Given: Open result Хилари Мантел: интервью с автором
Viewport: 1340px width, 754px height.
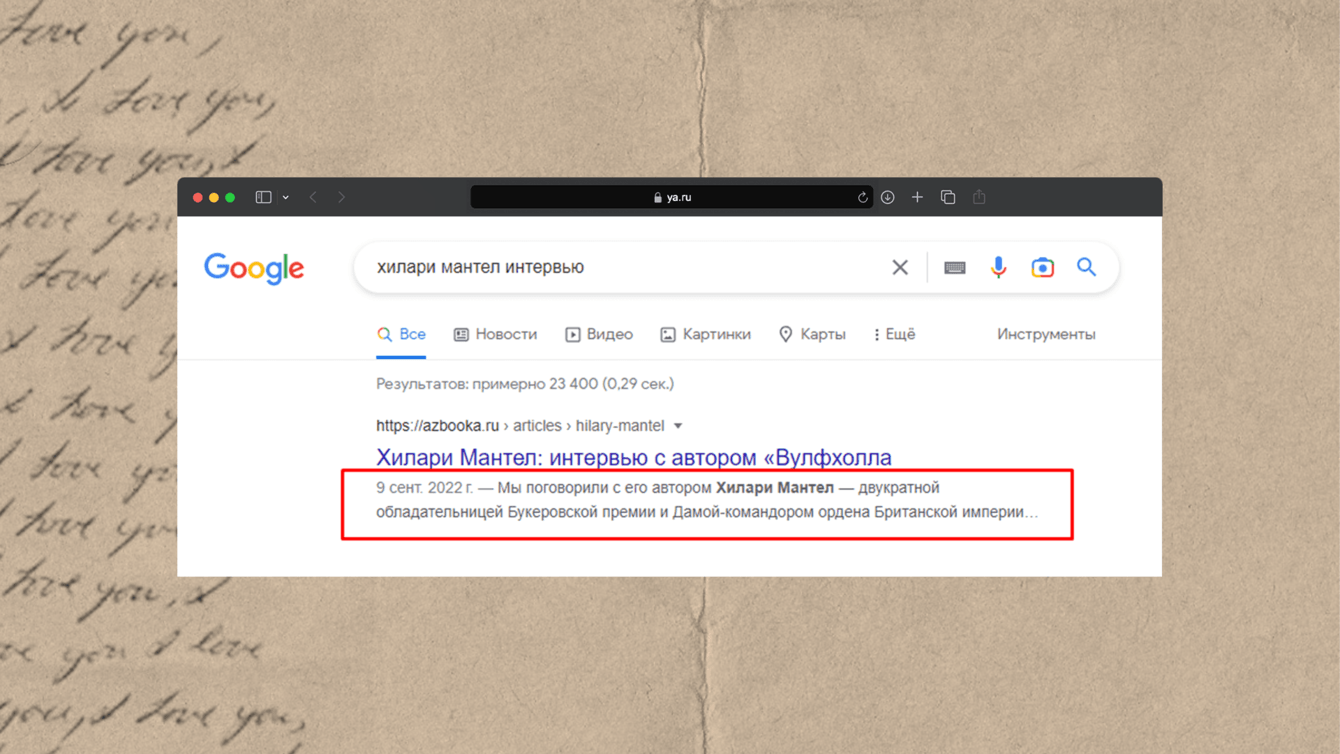Looking at the screenshot, I should (x=634, y=457).
